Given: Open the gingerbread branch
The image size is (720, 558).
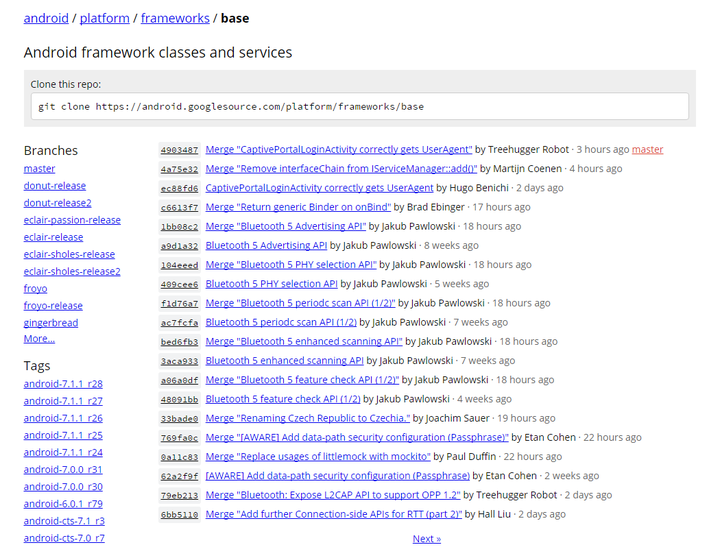Looking at the screenshot, I should (51, 323).
